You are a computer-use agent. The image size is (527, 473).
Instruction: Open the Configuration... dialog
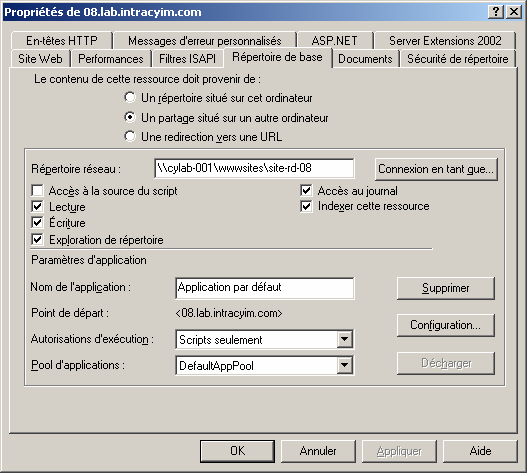point(446,325)
